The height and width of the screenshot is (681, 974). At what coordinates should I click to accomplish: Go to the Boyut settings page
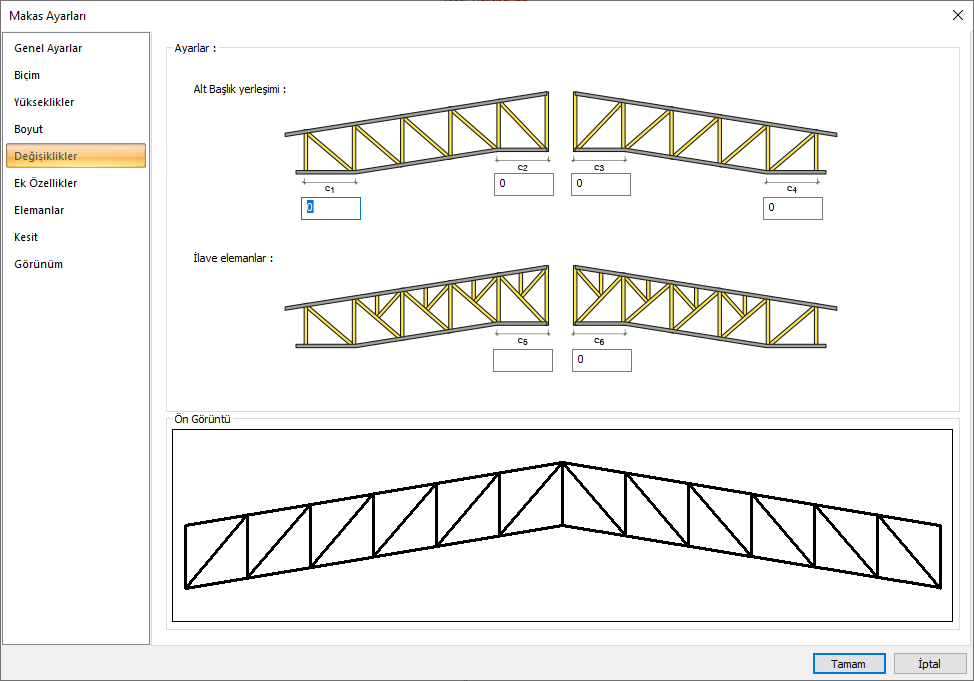pyautogui.click(x=28, y=129)
